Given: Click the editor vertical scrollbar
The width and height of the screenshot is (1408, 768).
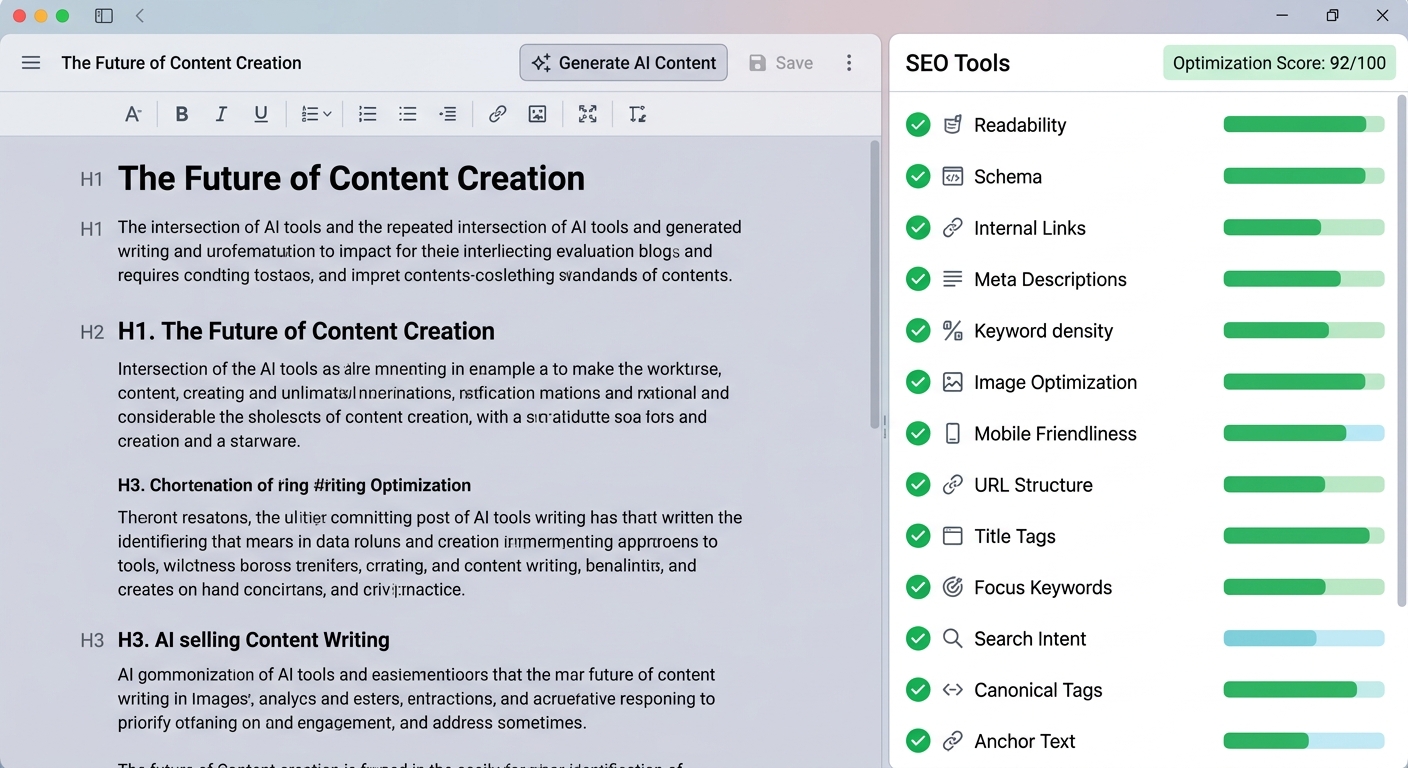Looking at the screenshot, I should tap(875, 285).
